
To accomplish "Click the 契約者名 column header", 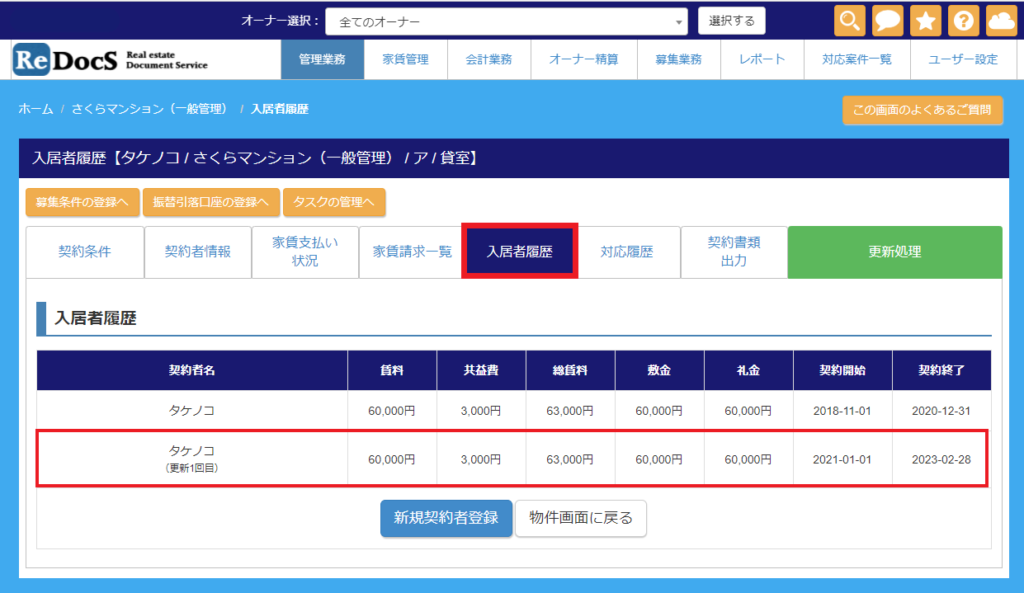I will coord(192,370).
